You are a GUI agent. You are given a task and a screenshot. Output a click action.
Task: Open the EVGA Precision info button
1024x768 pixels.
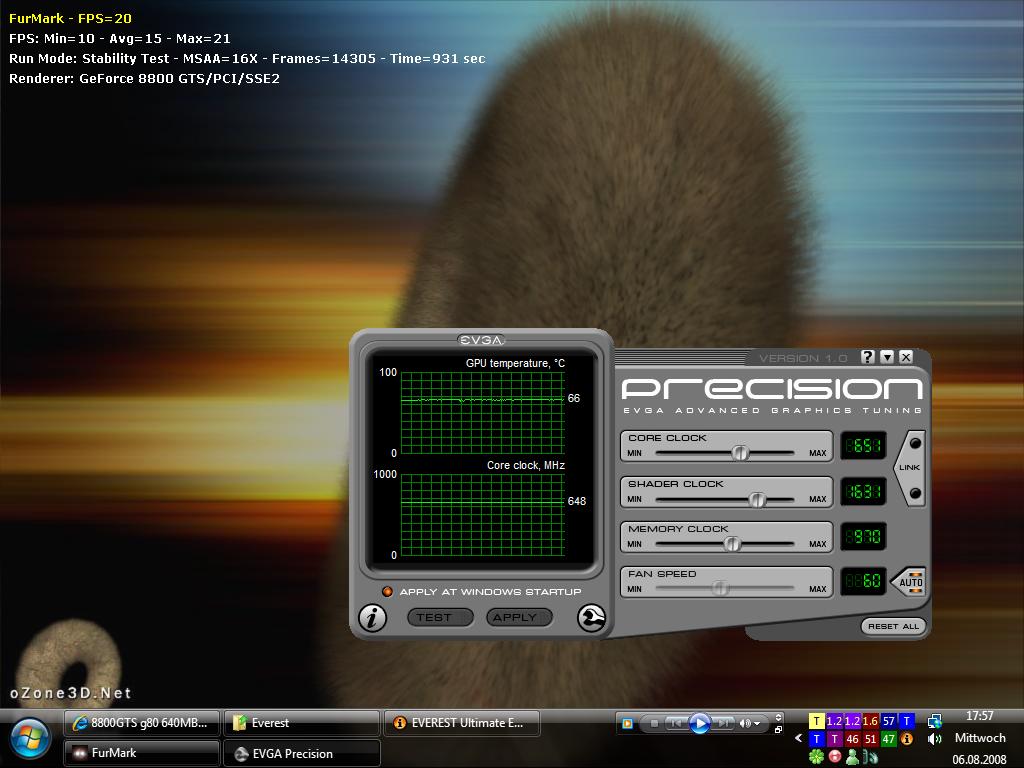click(x=372, y=617)
